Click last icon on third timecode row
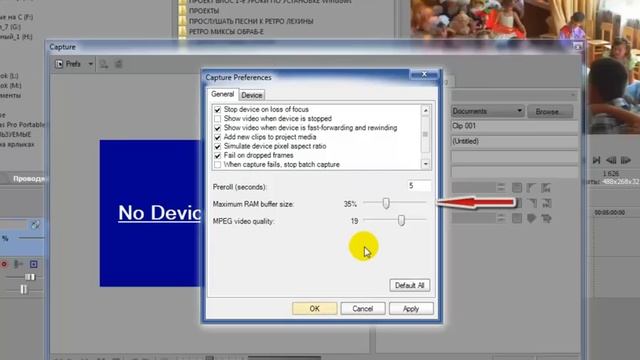The width and height of the screenshot is (640, 360). [x=546, y=218]
